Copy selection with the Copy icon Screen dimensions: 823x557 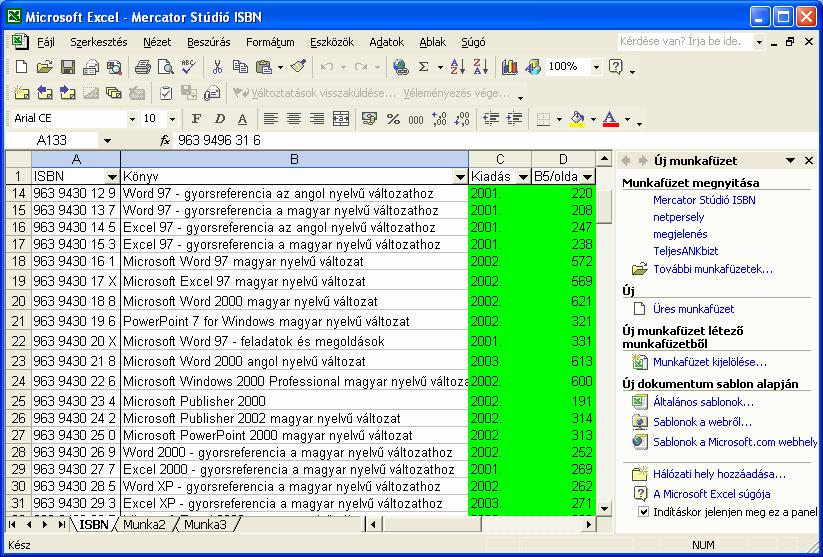pos(240,67)
